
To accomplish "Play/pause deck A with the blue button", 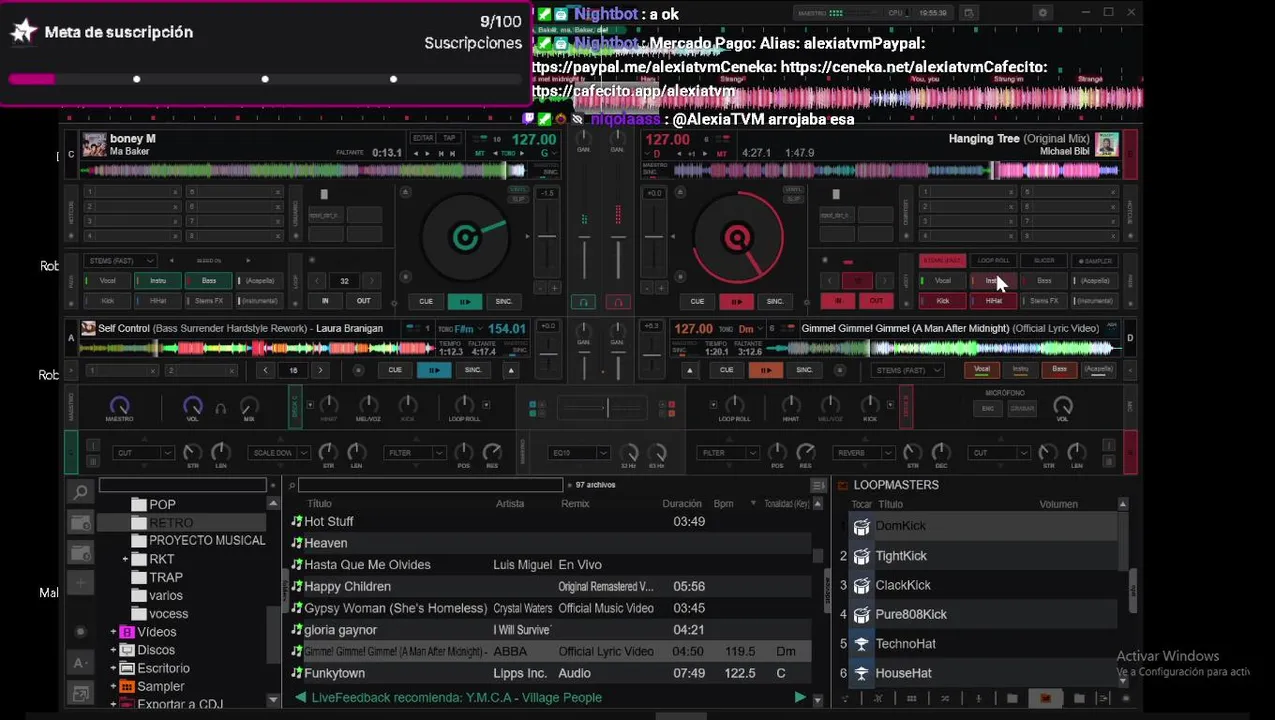I will (x=434, y=370).
